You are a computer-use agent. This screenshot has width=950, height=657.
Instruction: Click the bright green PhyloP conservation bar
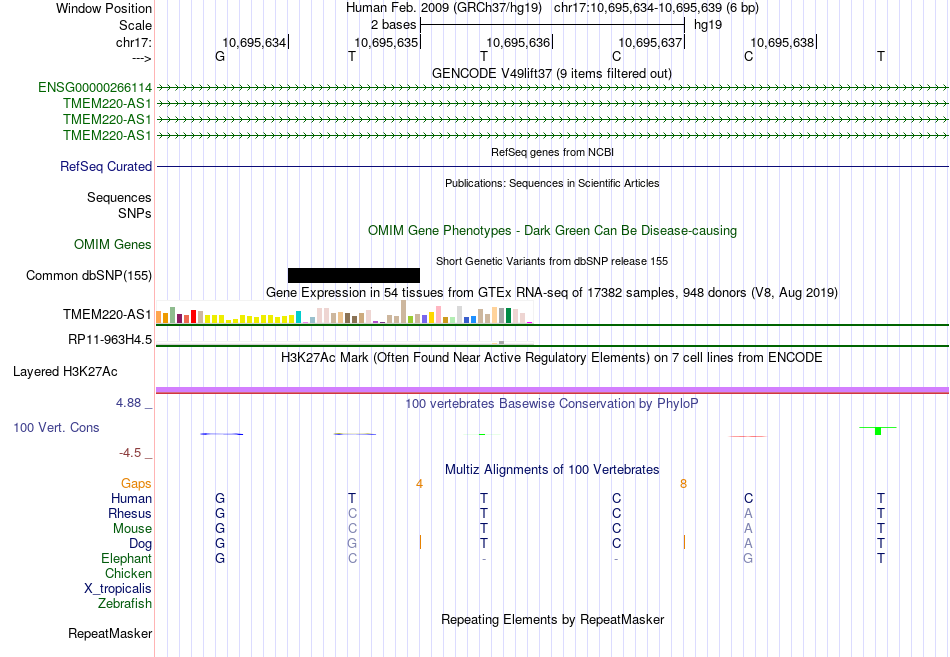(878, 431)
